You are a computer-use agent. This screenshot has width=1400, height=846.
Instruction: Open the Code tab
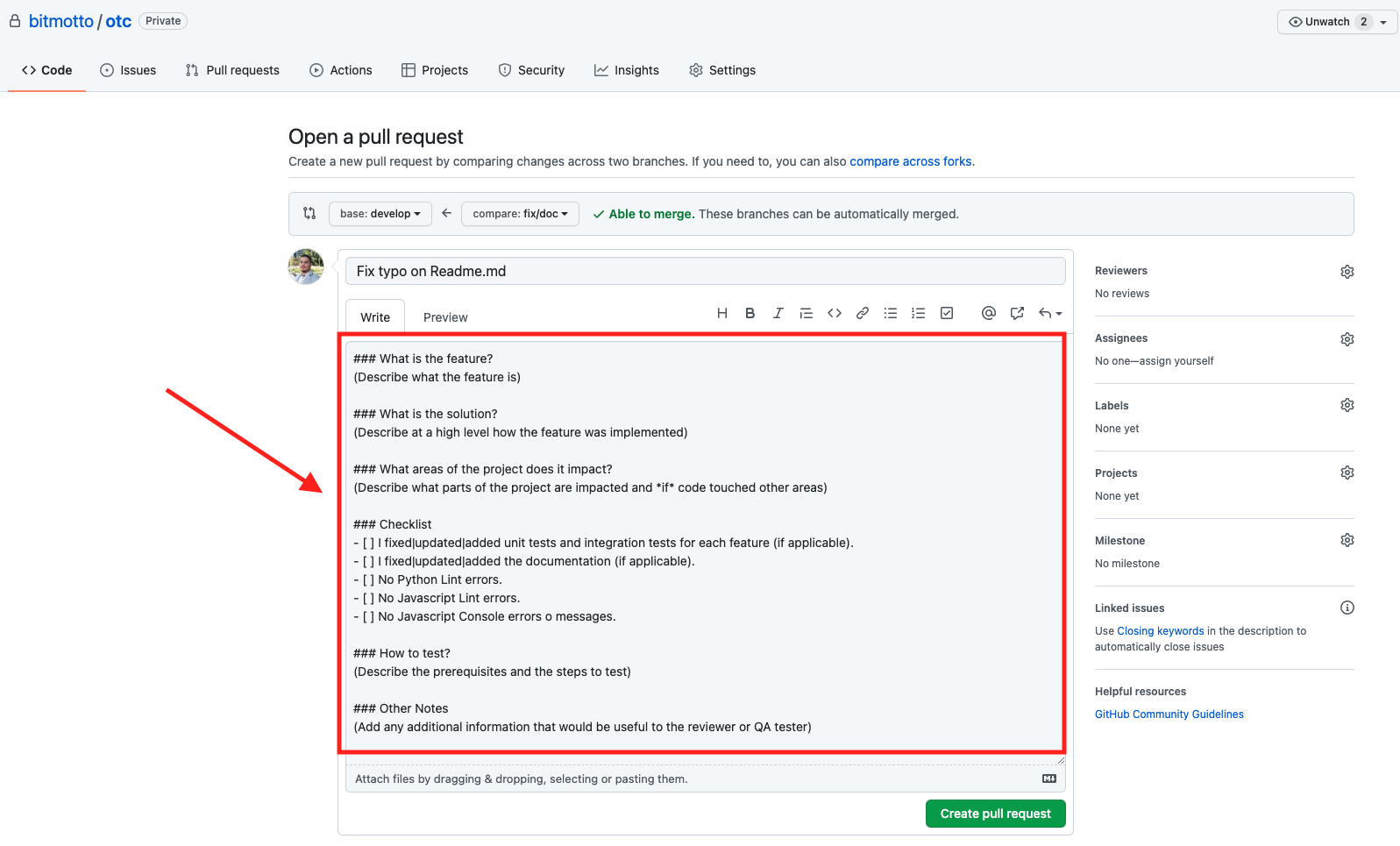coord(47,70)
